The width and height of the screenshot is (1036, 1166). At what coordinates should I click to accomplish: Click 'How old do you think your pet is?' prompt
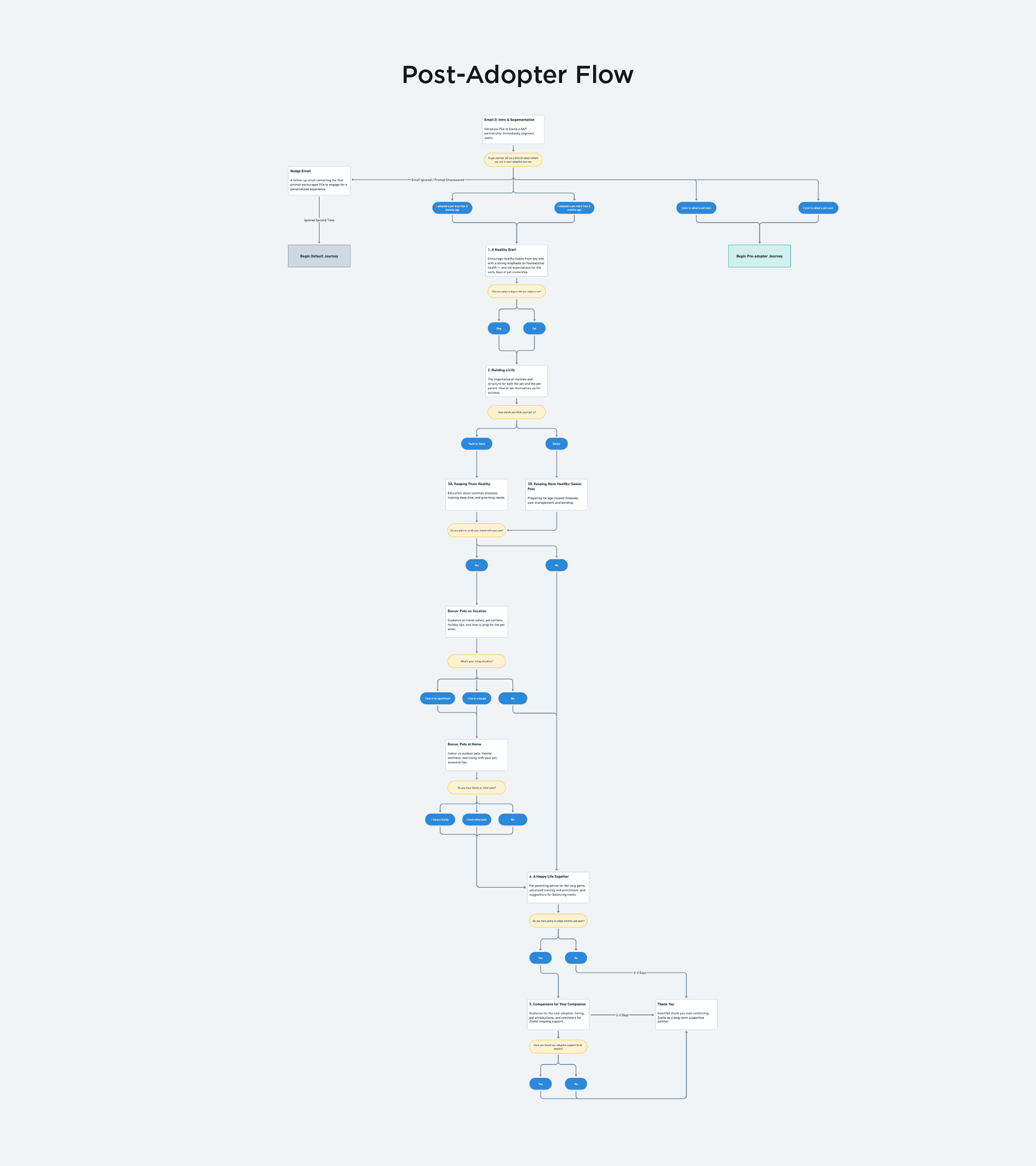[x=516, y=412]
